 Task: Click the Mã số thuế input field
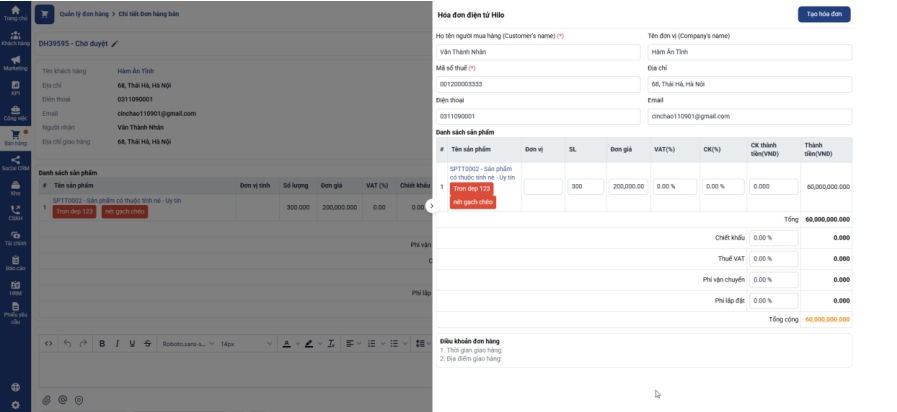pyautogui.click(x=537, y=84)
